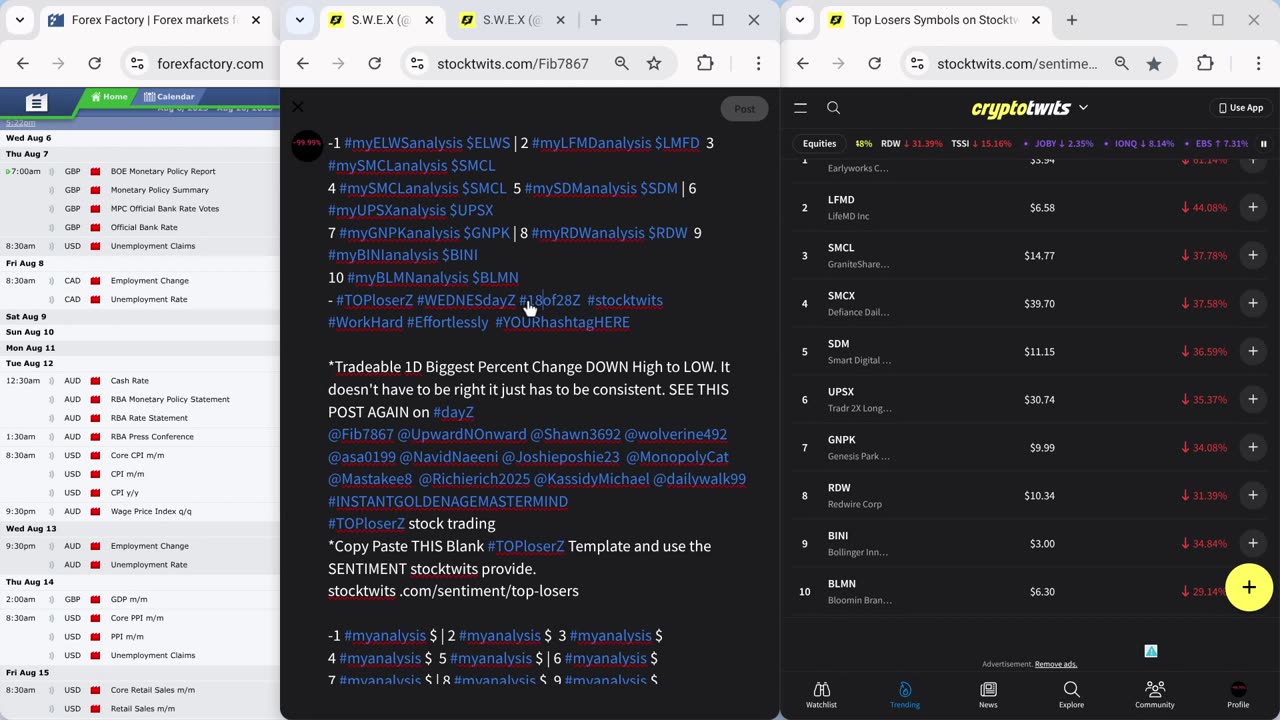Click the $LMFD cashtag in the post
Image resolution: width=1280 pixels, height=720 pixels.
pyautogui.click(x=677, y=143)
